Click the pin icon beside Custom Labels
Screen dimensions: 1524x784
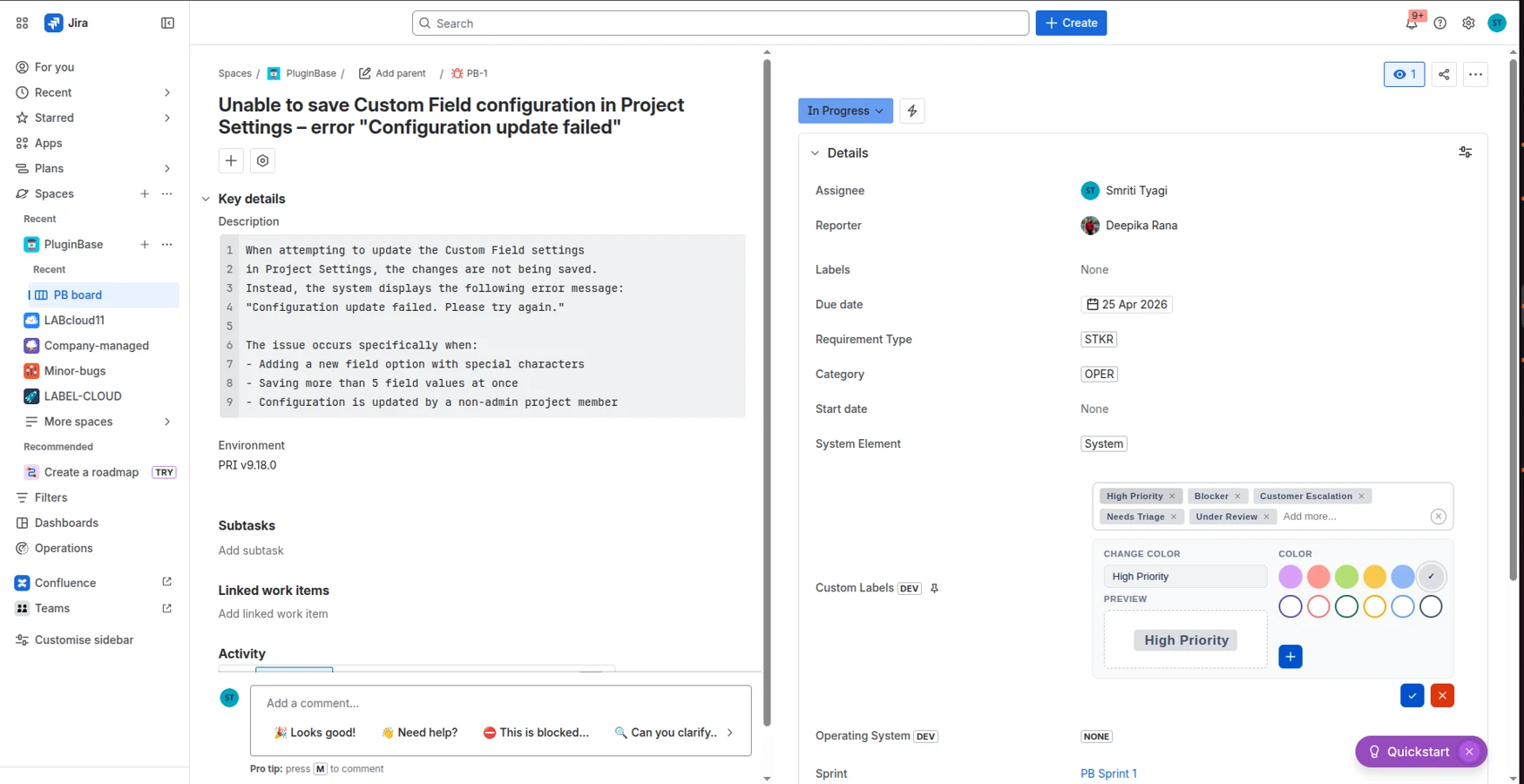tap(934, 588)
